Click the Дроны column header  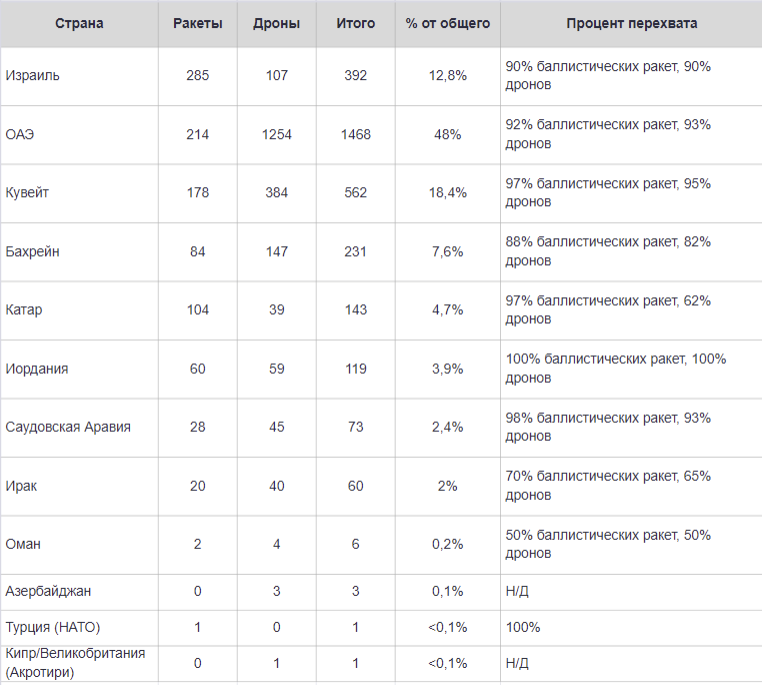[x=277, y=23]
